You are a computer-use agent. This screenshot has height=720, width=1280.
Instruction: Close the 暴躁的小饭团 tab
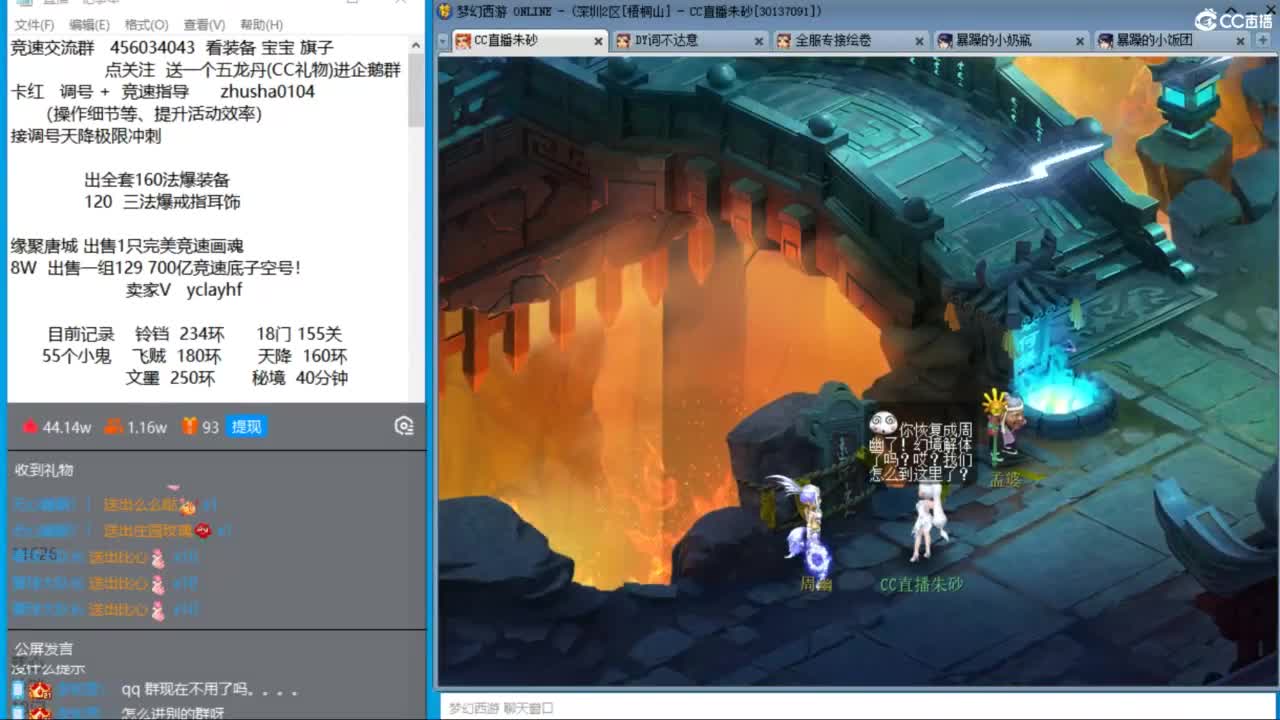pos(1239,41)
